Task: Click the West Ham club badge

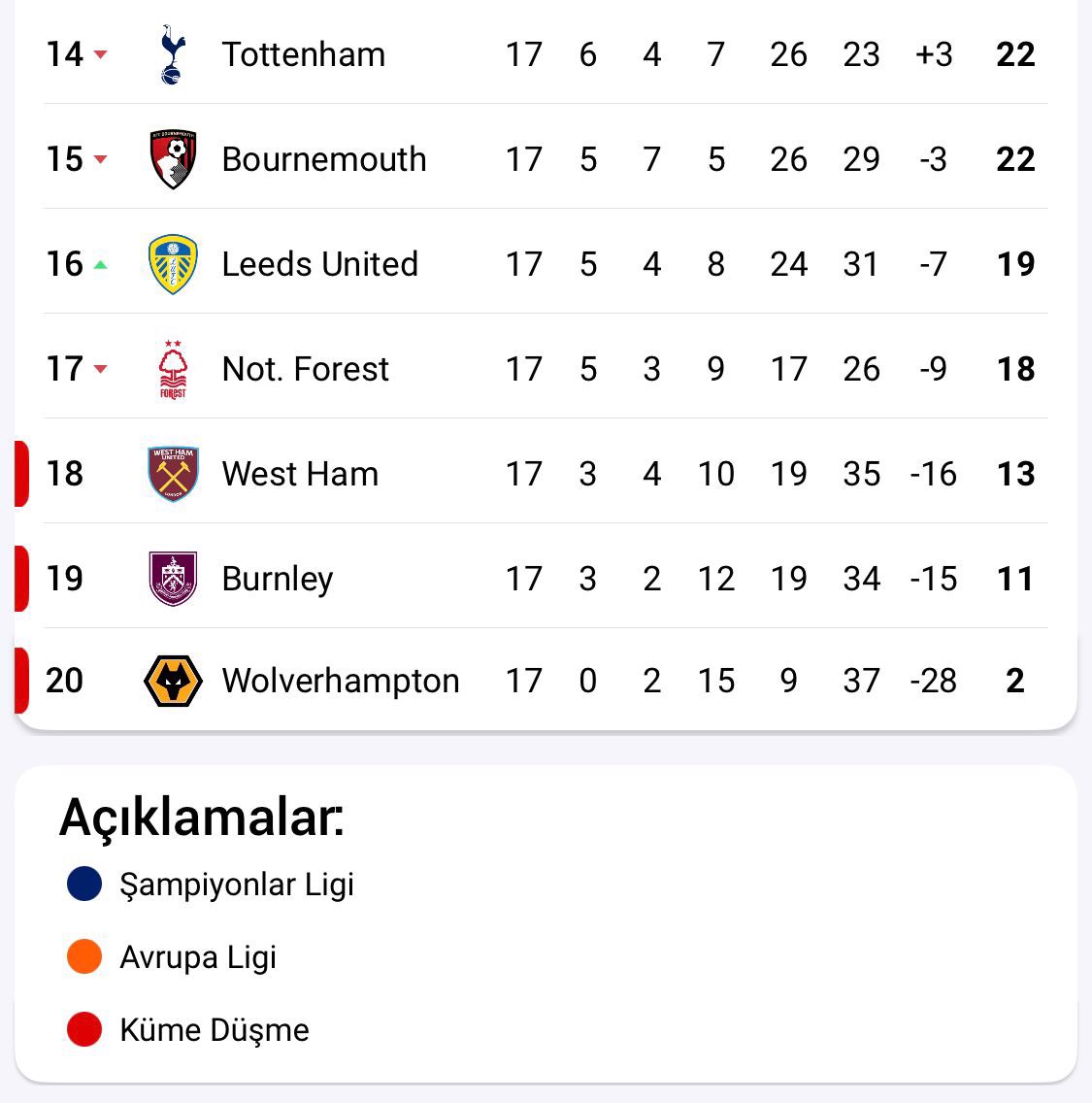Action: pos(173,474)
